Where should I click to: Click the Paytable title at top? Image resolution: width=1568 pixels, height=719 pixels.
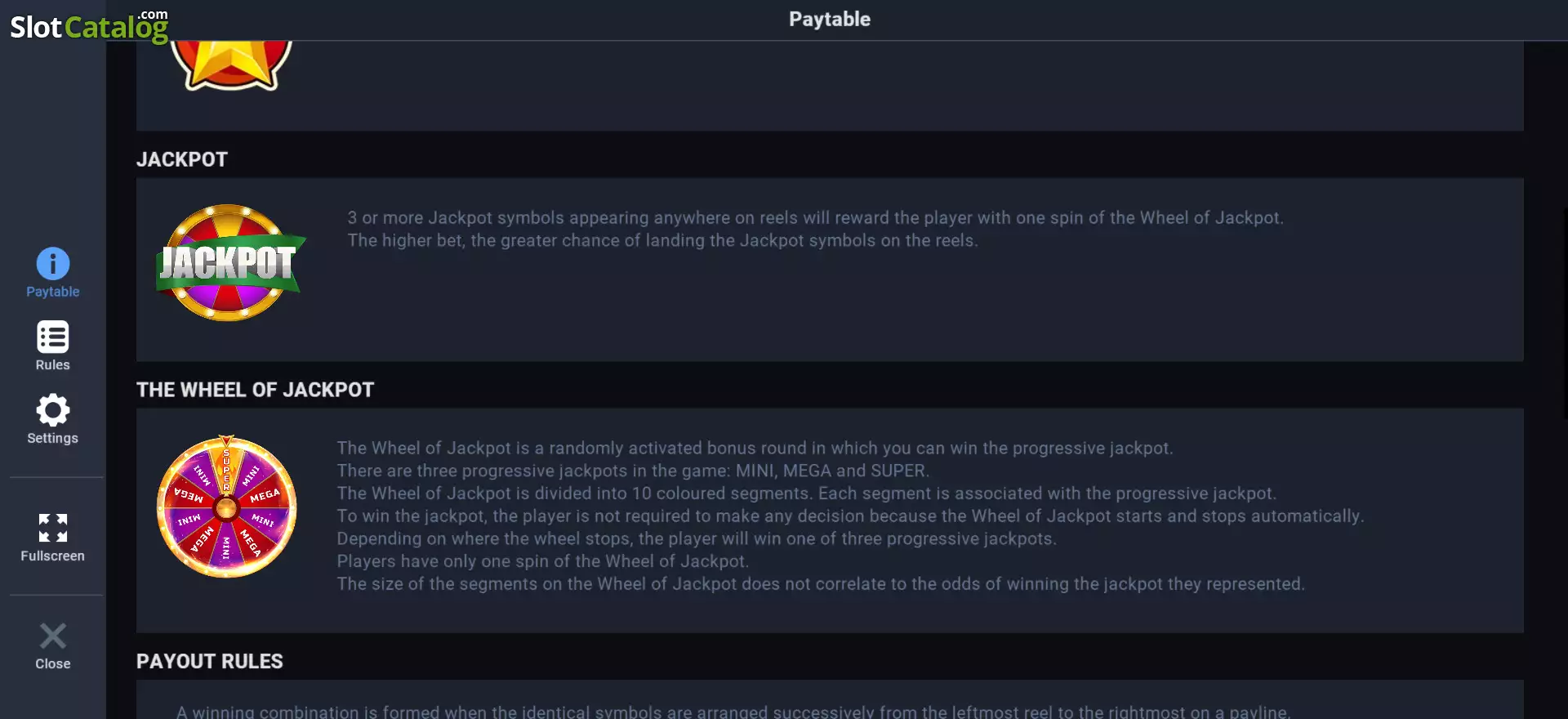830,19
